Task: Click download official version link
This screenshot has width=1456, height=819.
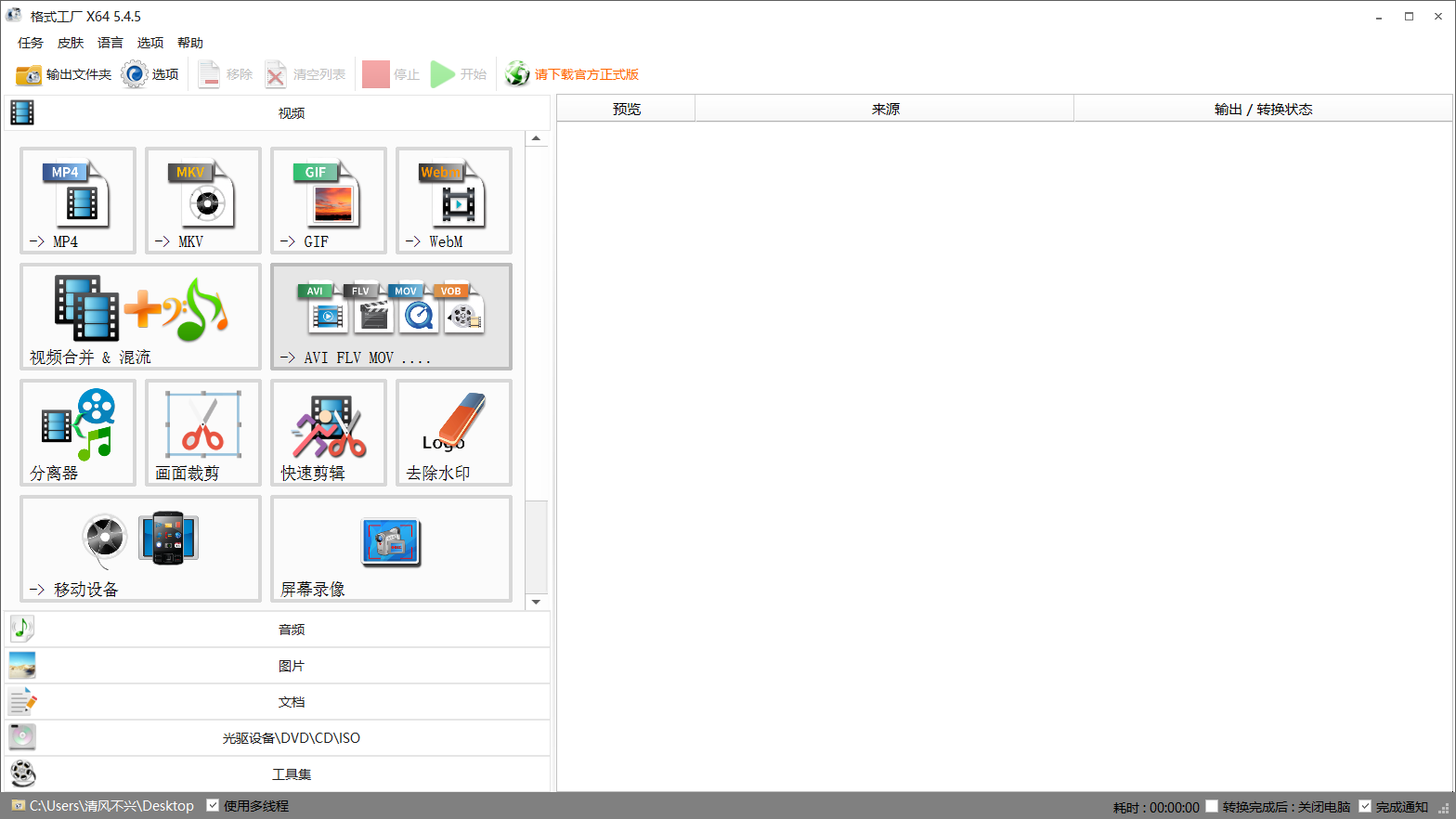Action: point(585,74)
